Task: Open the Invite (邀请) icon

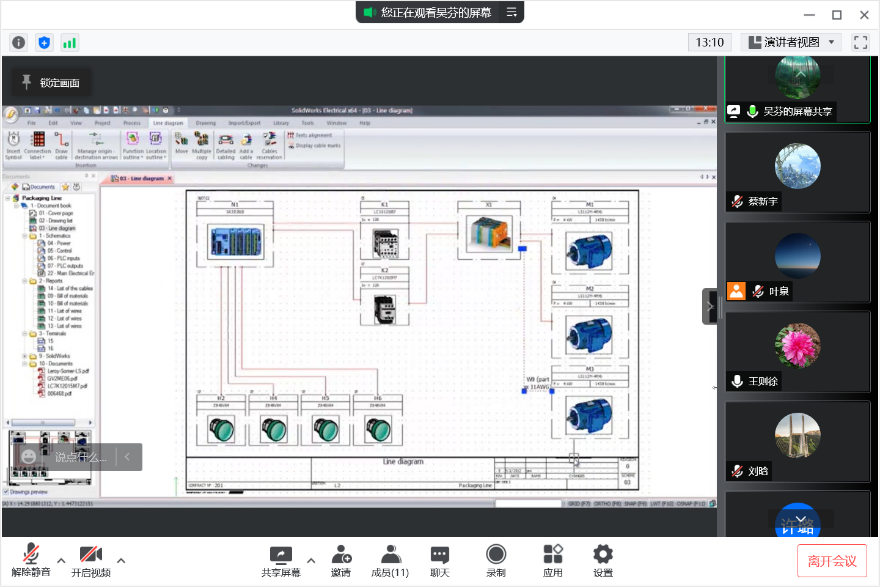Action: point(342,555)
